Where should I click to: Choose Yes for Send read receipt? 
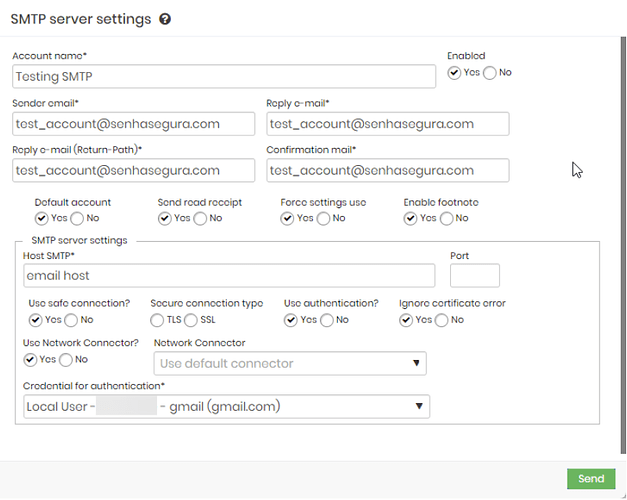(x=164, y=218)
